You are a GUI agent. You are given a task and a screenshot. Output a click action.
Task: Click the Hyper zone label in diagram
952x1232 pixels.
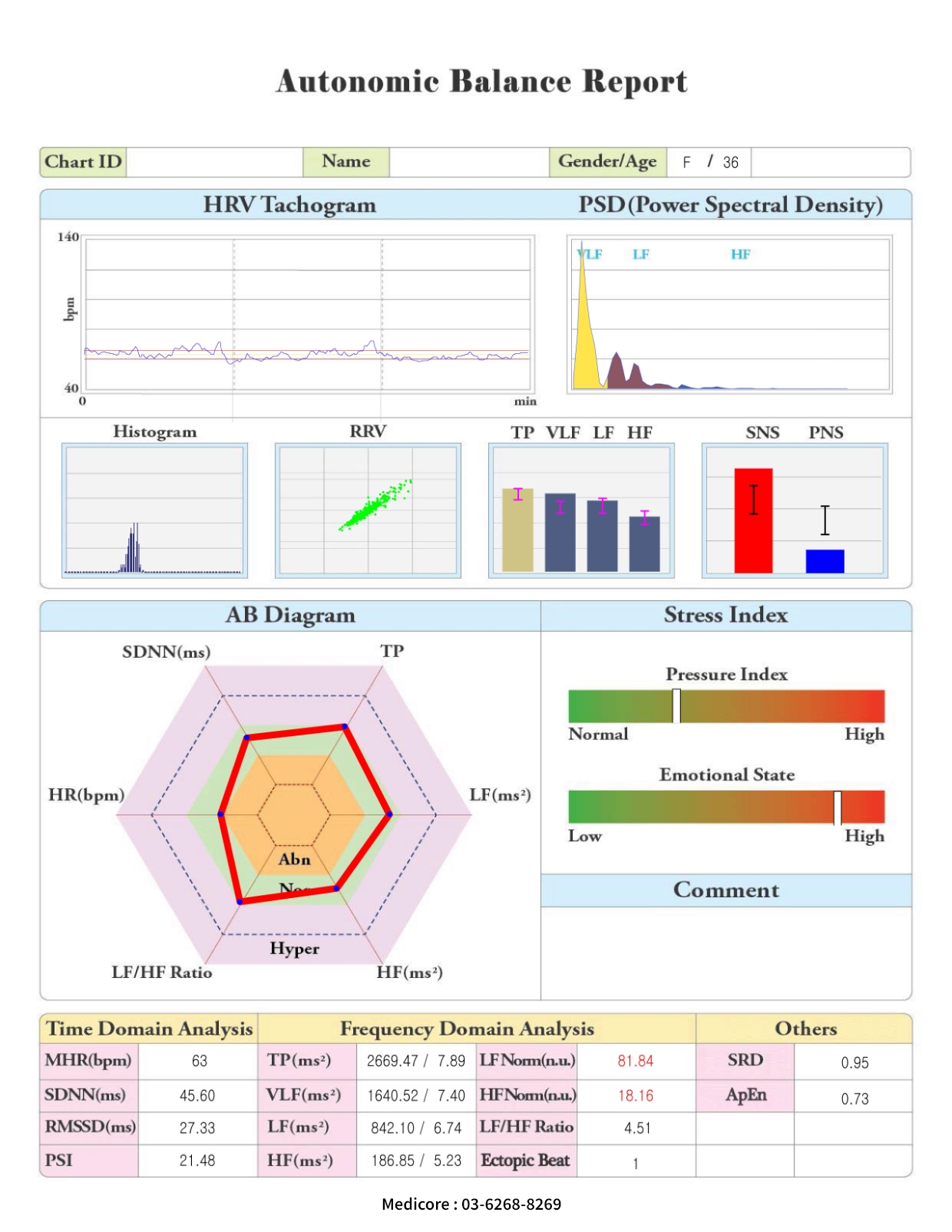click(x=295, y=949)
